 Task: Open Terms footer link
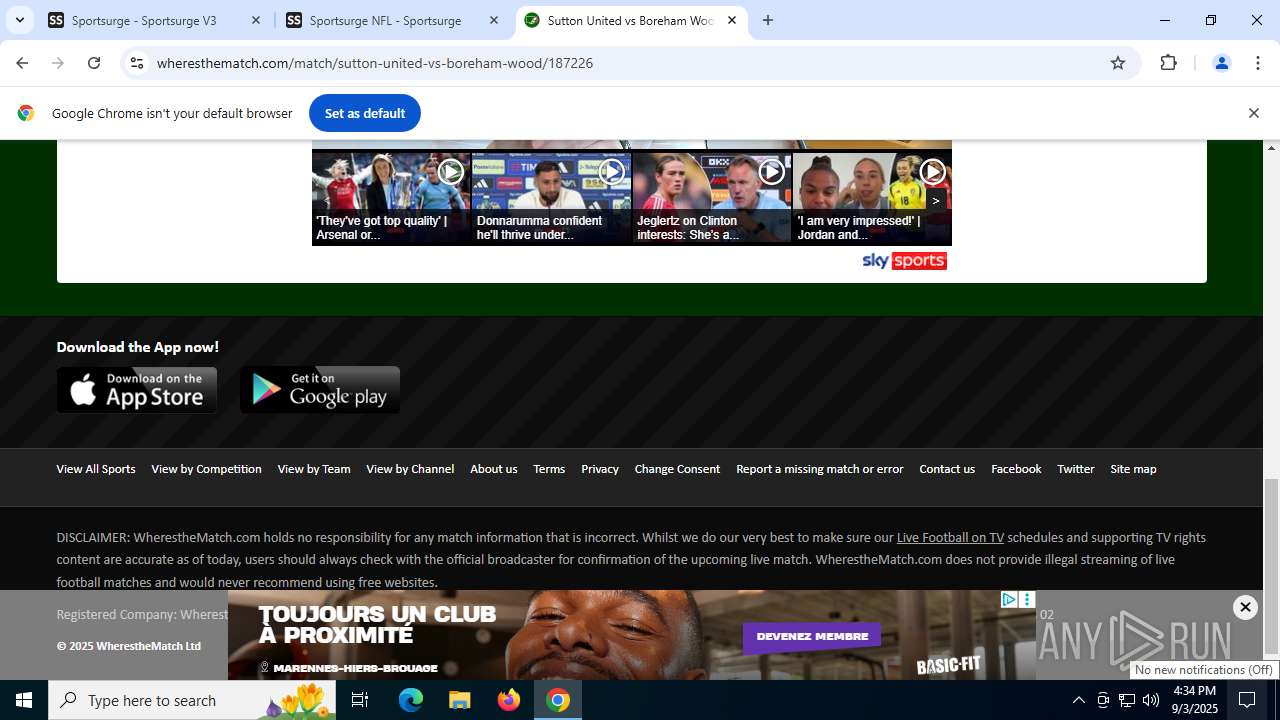549,469
